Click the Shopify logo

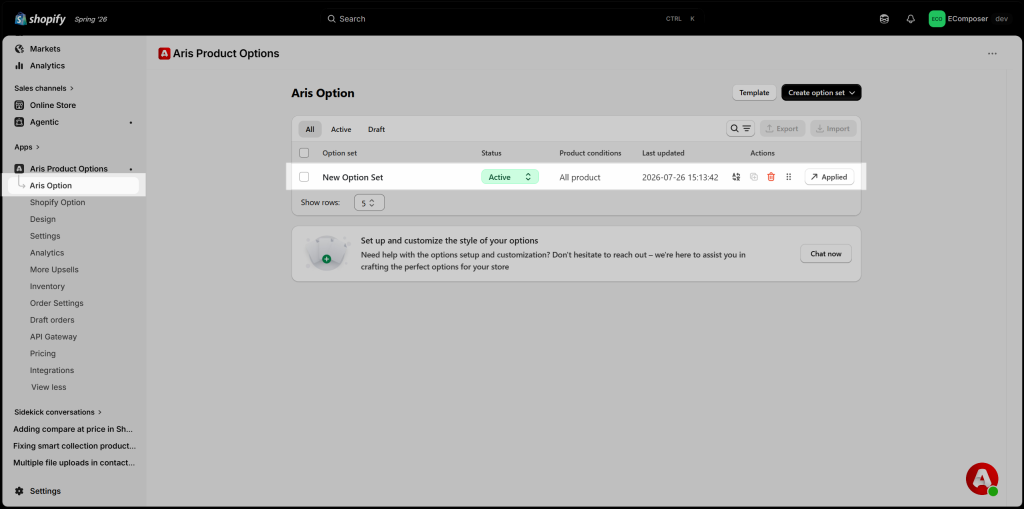[40, 18]
